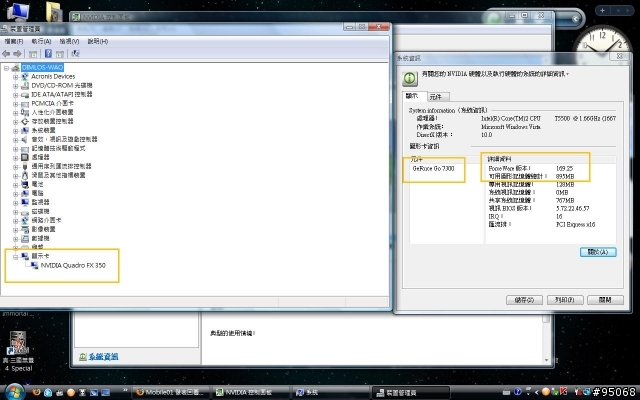Click the battery icon beside 電池

tap(24, 184)
